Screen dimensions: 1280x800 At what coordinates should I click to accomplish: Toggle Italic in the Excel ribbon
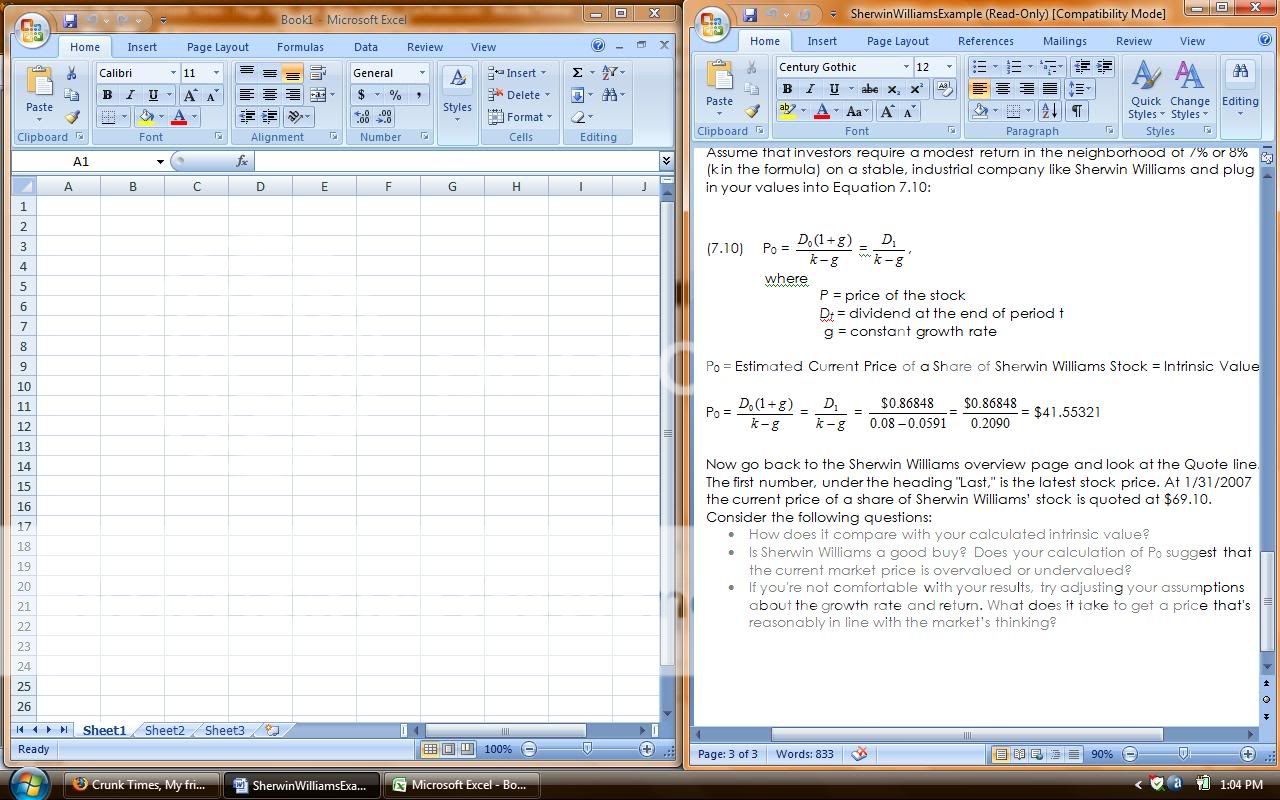(x=130, y=95)
